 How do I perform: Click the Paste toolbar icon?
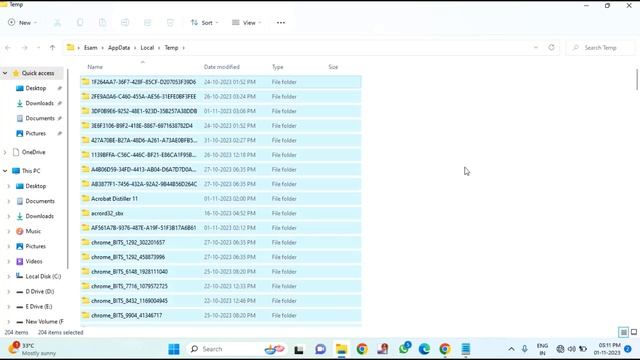pos(102,23)
